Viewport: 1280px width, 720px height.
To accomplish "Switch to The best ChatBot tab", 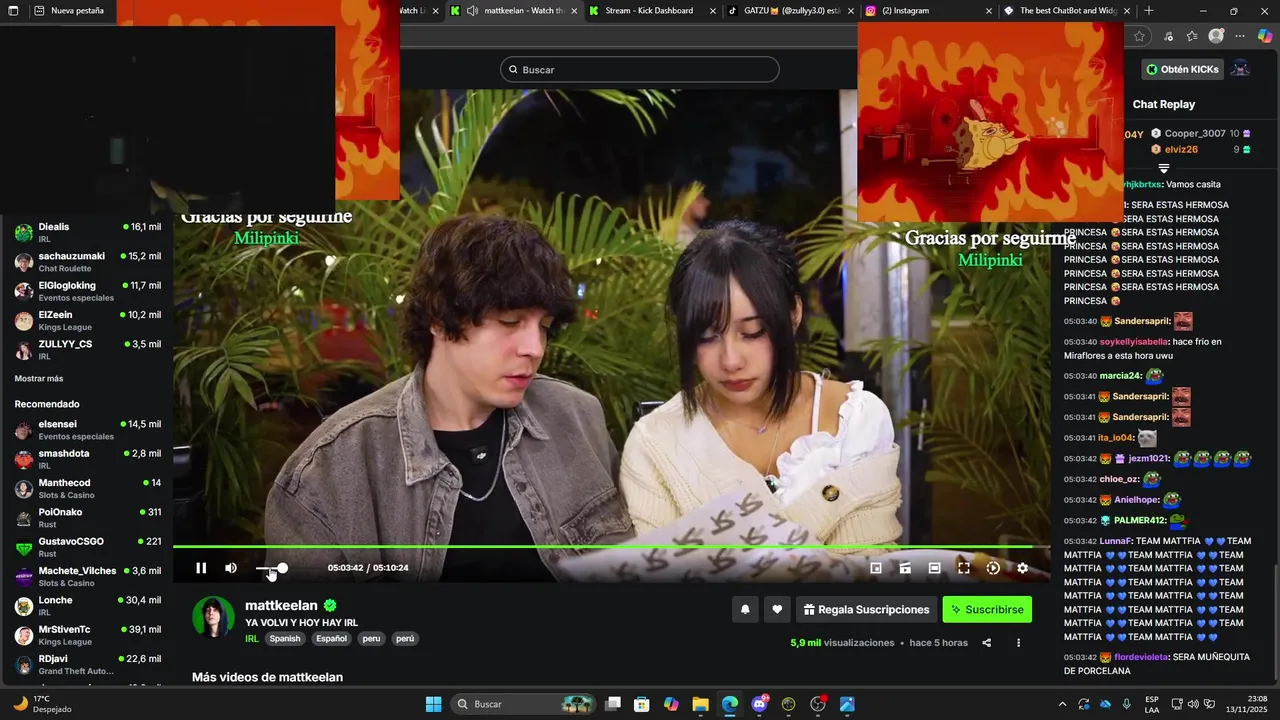I will tap(1066, 11).
